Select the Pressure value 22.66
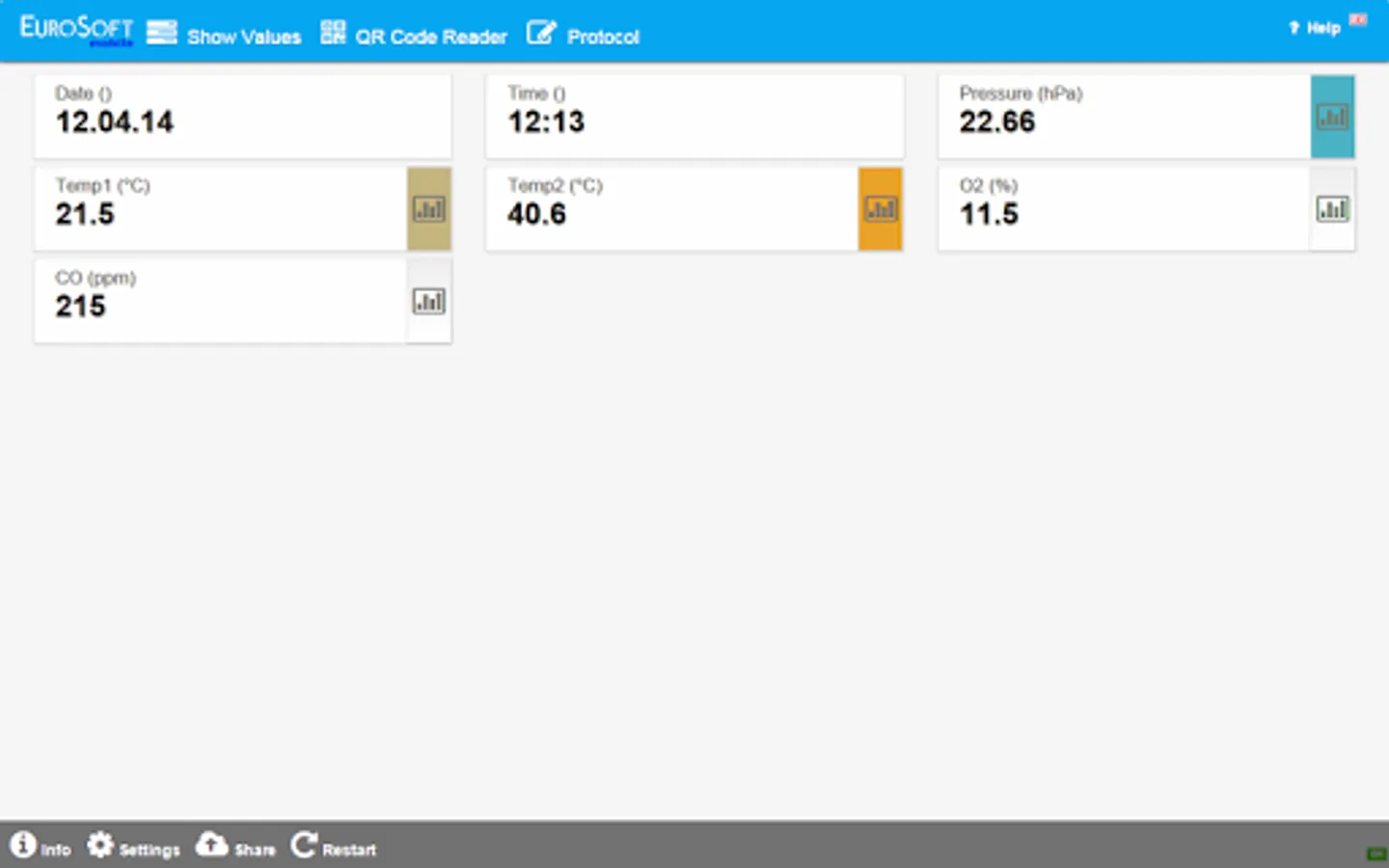Screen dimensions: 1389x868 pos(996,122)
